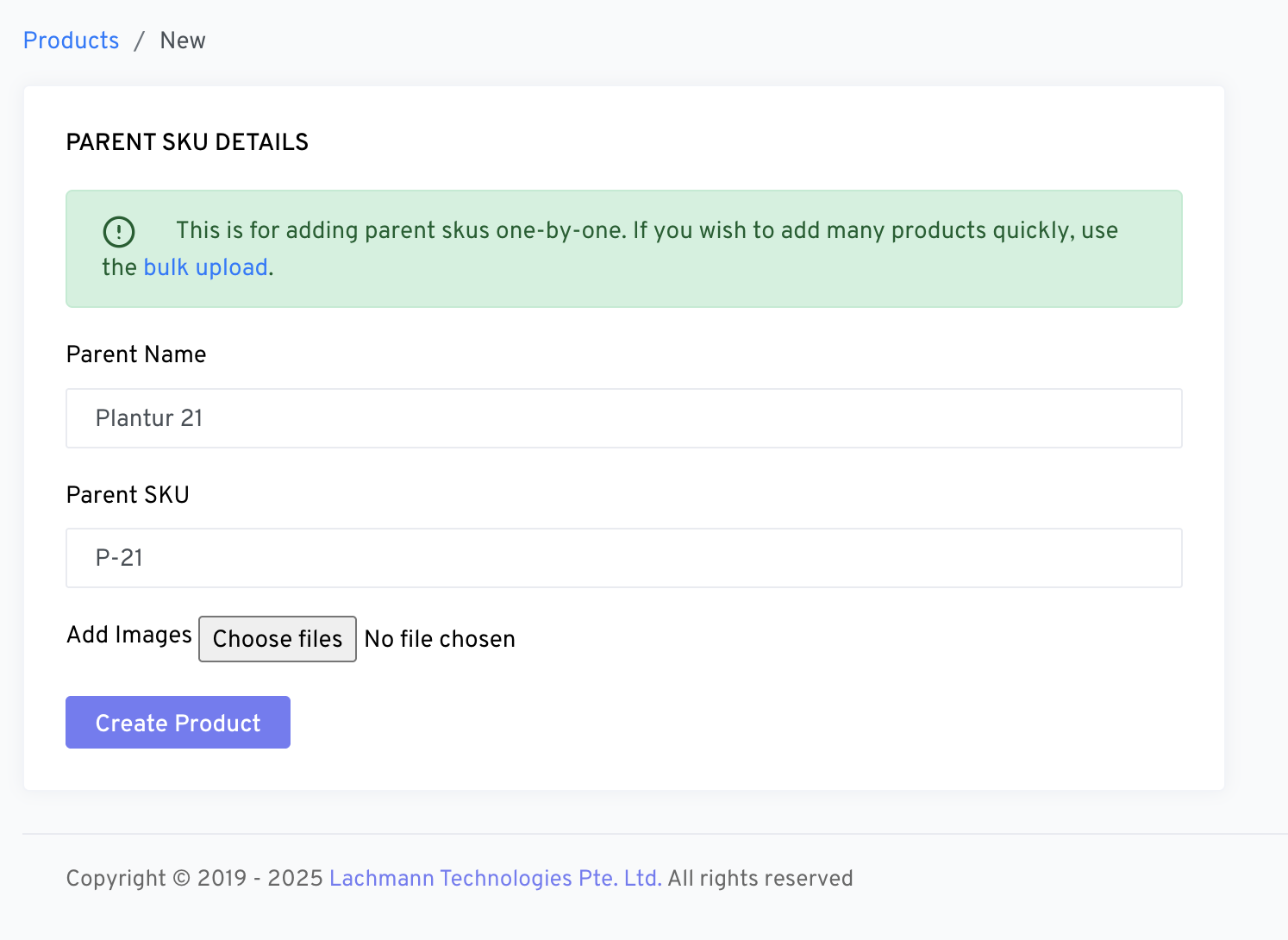Click the breadcrumb slash separator

coord(139,41)
